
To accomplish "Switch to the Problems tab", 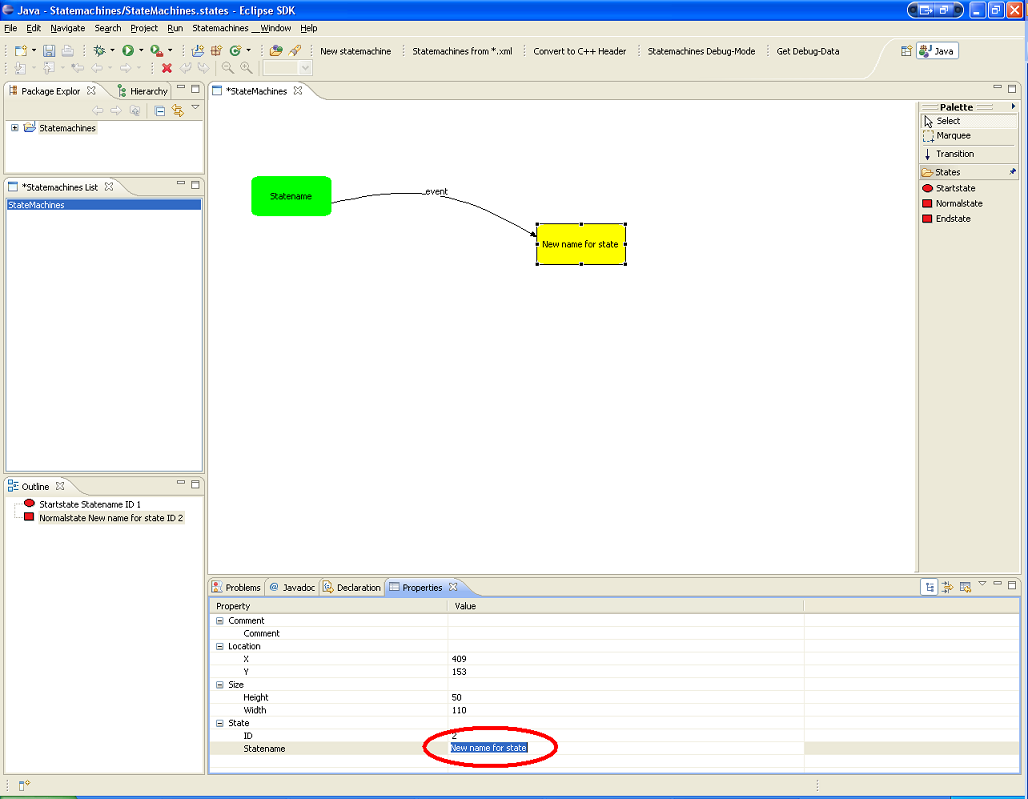I will [236, 587].
